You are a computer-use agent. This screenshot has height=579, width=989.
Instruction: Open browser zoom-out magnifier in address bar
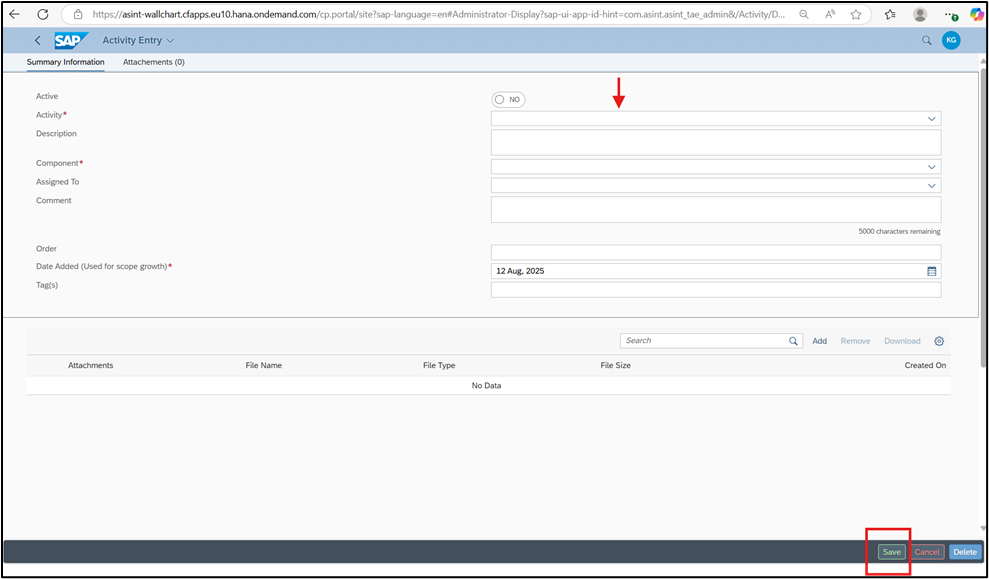(x=804, y=14)
